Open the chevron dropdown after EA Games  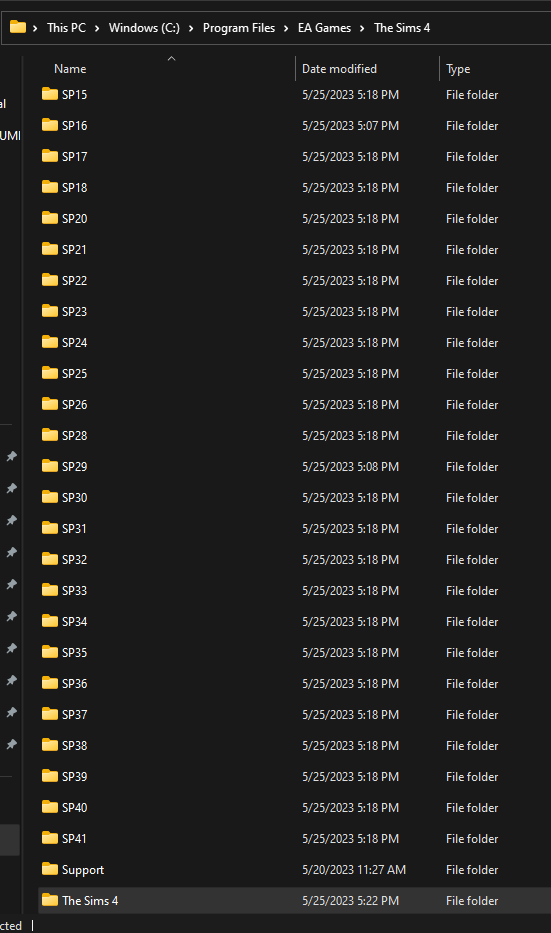pyautogui.click(x=362, y=28)
